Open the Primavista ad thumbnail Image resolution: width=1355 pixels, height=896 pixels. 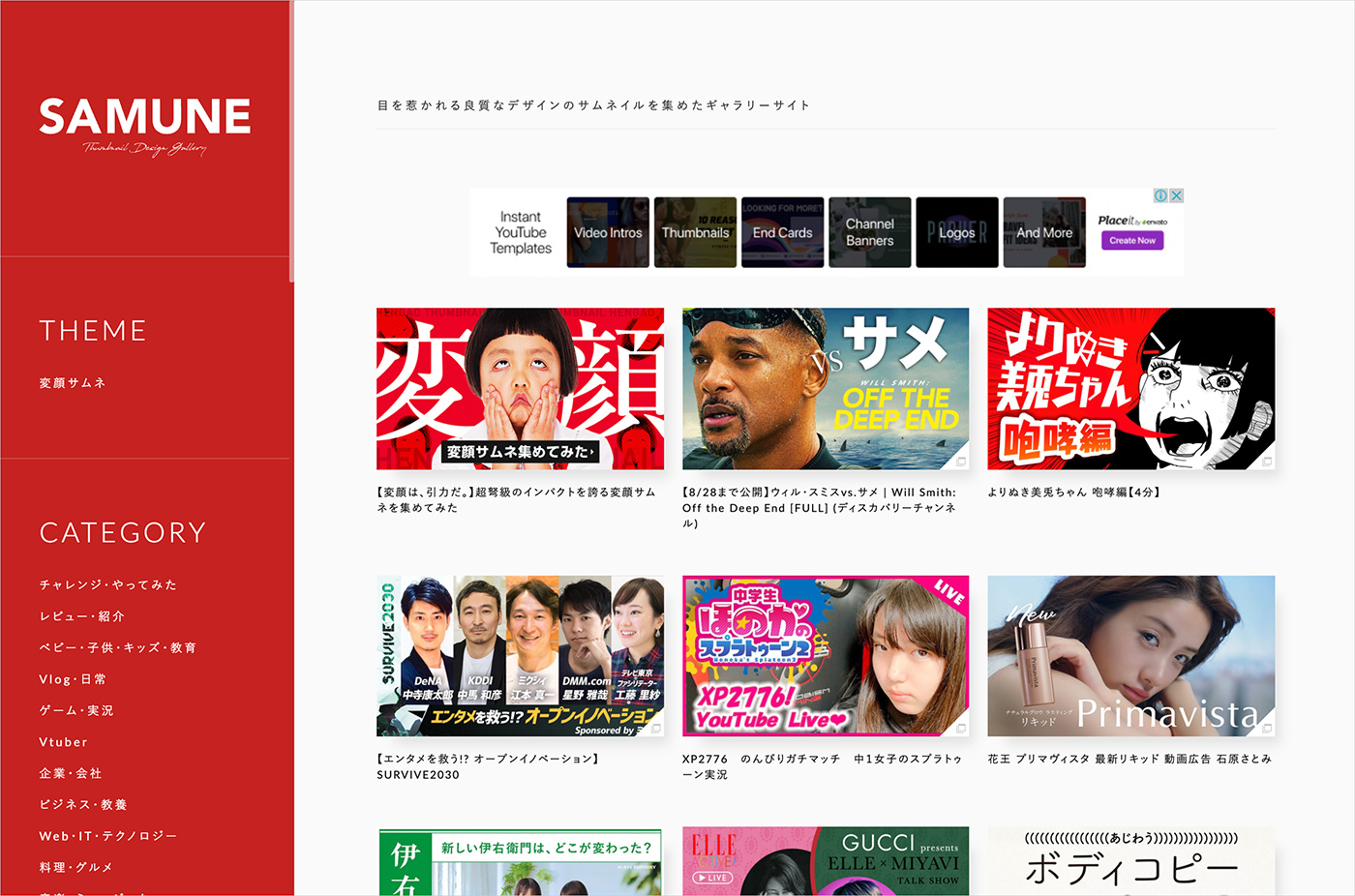pos(1131,657)
